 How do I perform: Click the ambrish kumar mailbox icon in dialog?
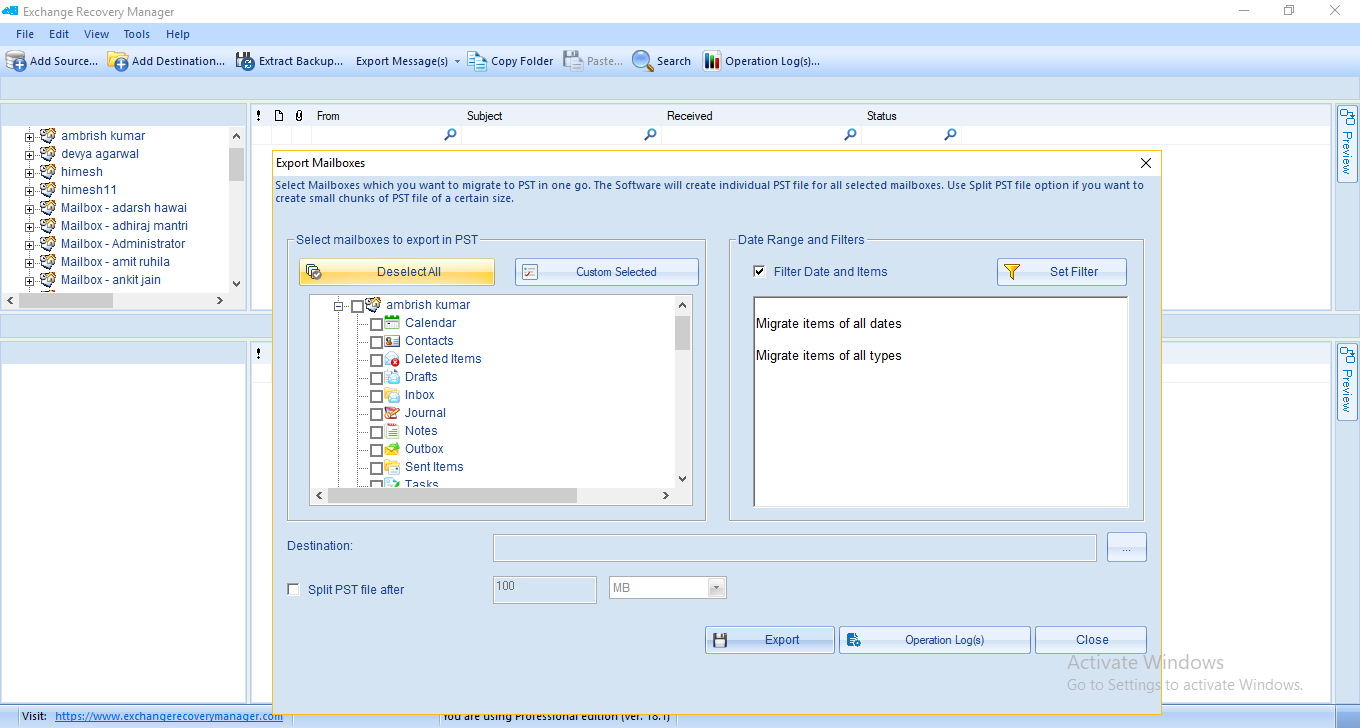click(x=374, y=305)
